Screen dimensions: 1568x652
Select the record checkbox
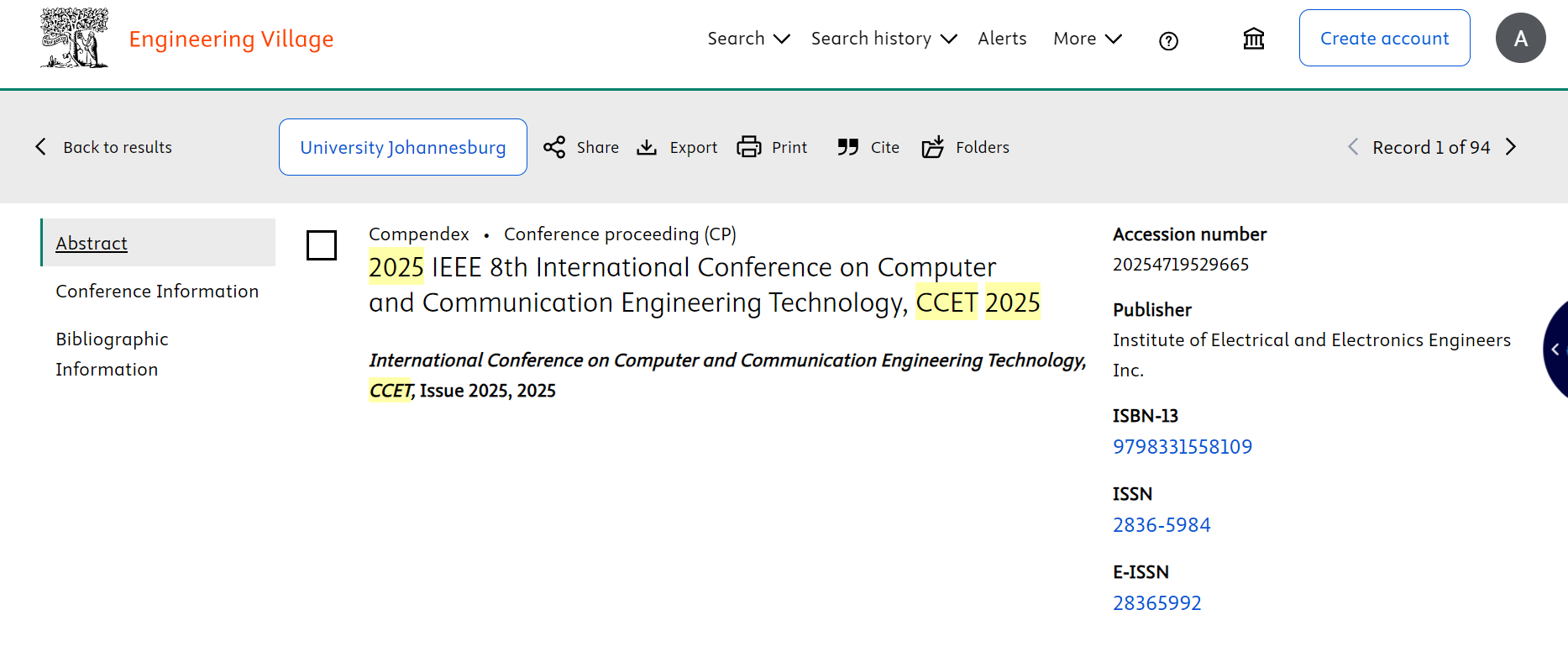click(x=322, y=245)
